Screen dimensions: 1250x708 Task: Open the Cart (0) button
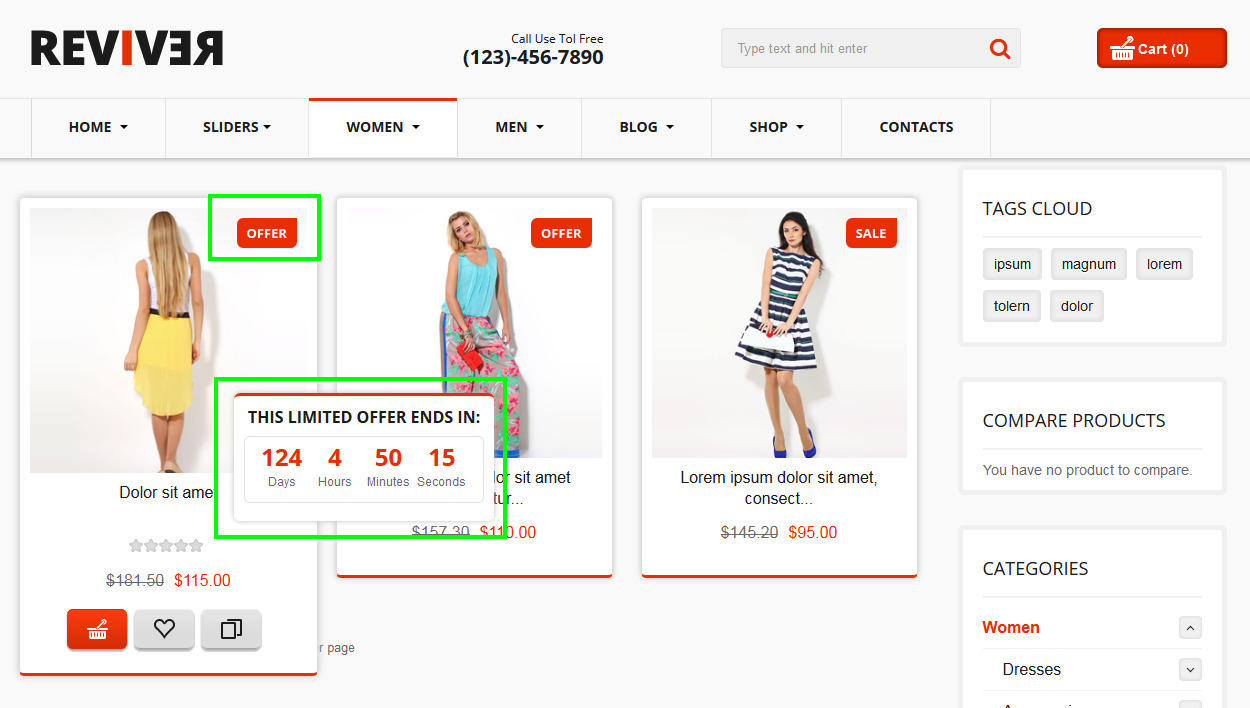(1162, 48)
